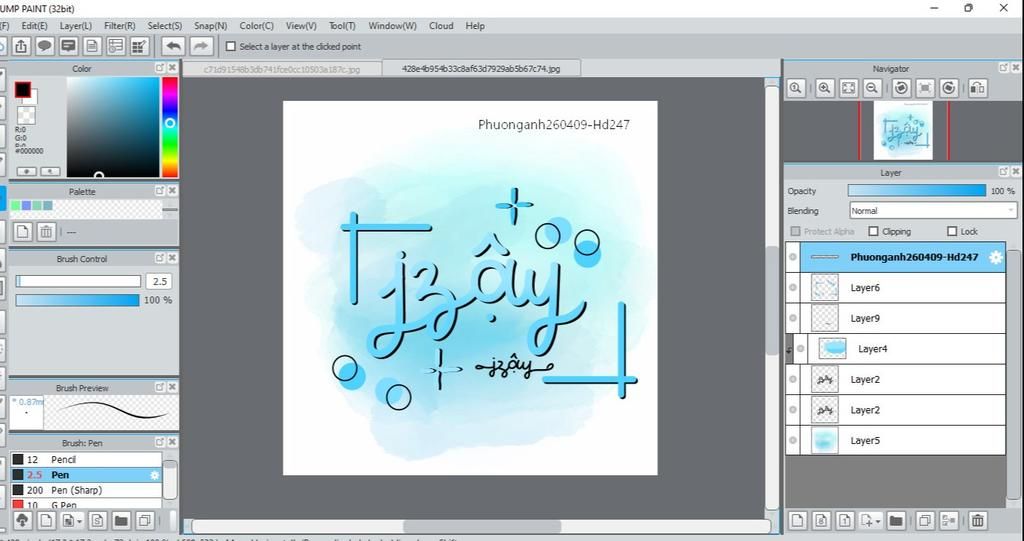Screen dimensions: 1024x541
Task: Click the transparent color checkered swatch
Action: click(26, 116)
